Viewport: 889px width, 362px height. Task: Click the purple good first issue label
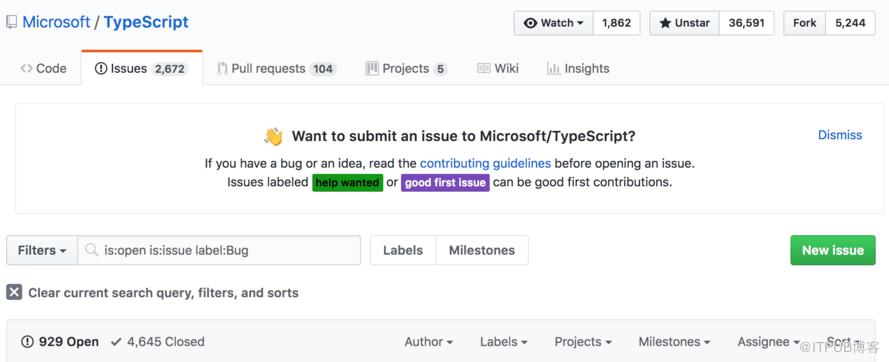coord(445,183)
